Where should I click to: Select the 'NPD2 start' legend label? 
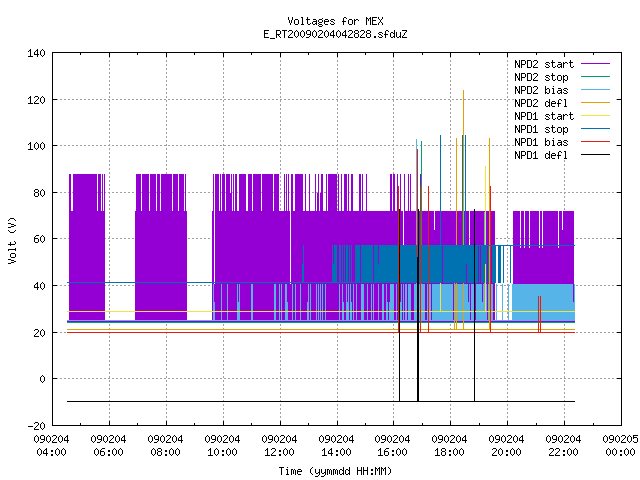(544, 64)
